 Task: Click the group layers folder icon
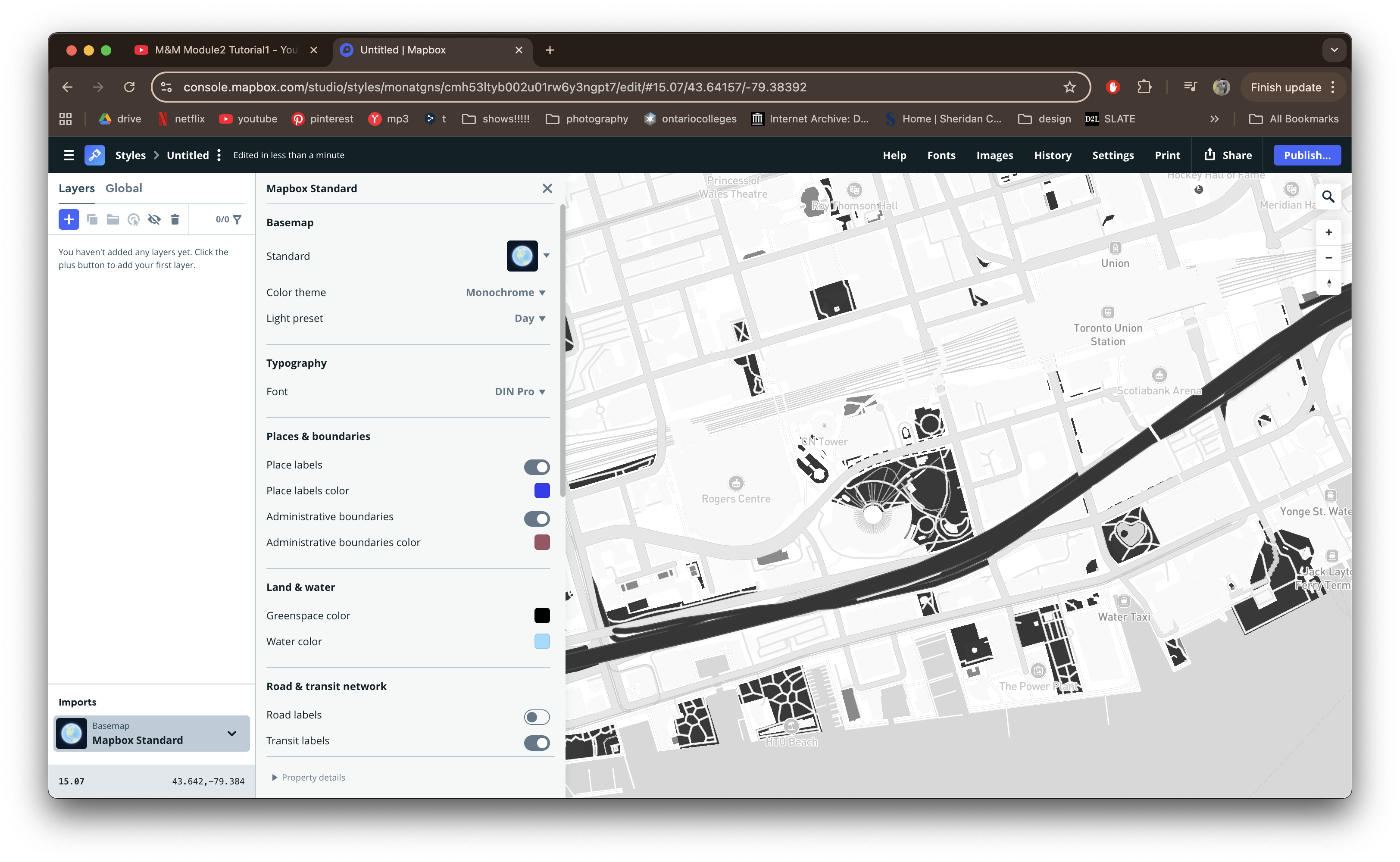tap(112, 219)
